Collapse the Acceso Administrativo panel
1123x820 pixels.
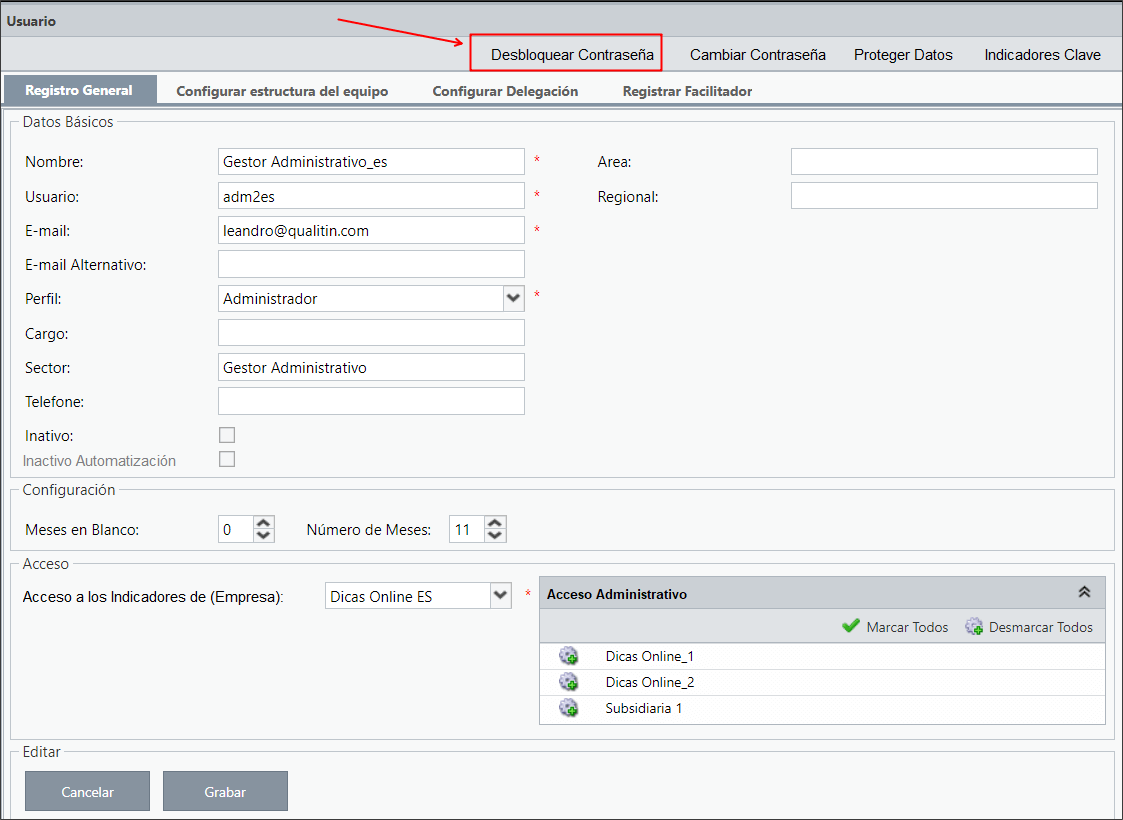pyautogui.click(x=1084, y=592)
